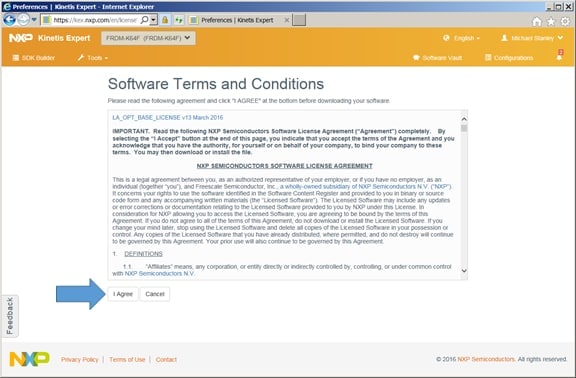Expand the Michael Stanley user menu
The width and height of the screenshot is (576, 378).
point(532,38)
